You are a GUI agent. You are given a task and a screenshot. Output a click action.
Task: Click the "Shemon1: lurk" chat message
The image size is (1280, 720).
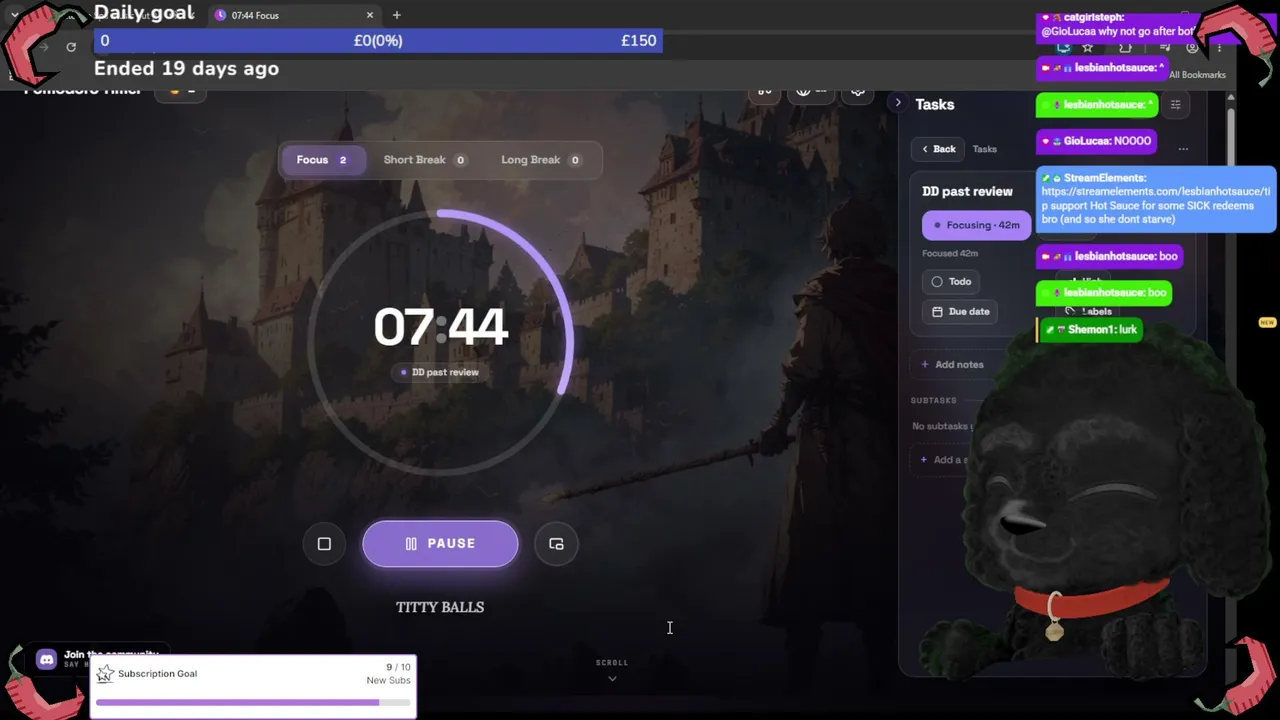click(x=1091, y=330)
